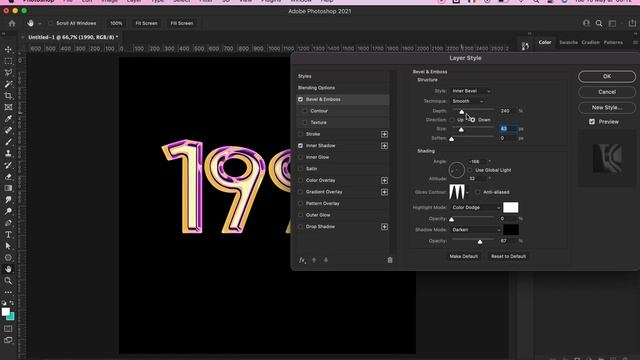Click Reset to Default button
Image resolution: width=640 pixels, height=360 pixels.
508,256
